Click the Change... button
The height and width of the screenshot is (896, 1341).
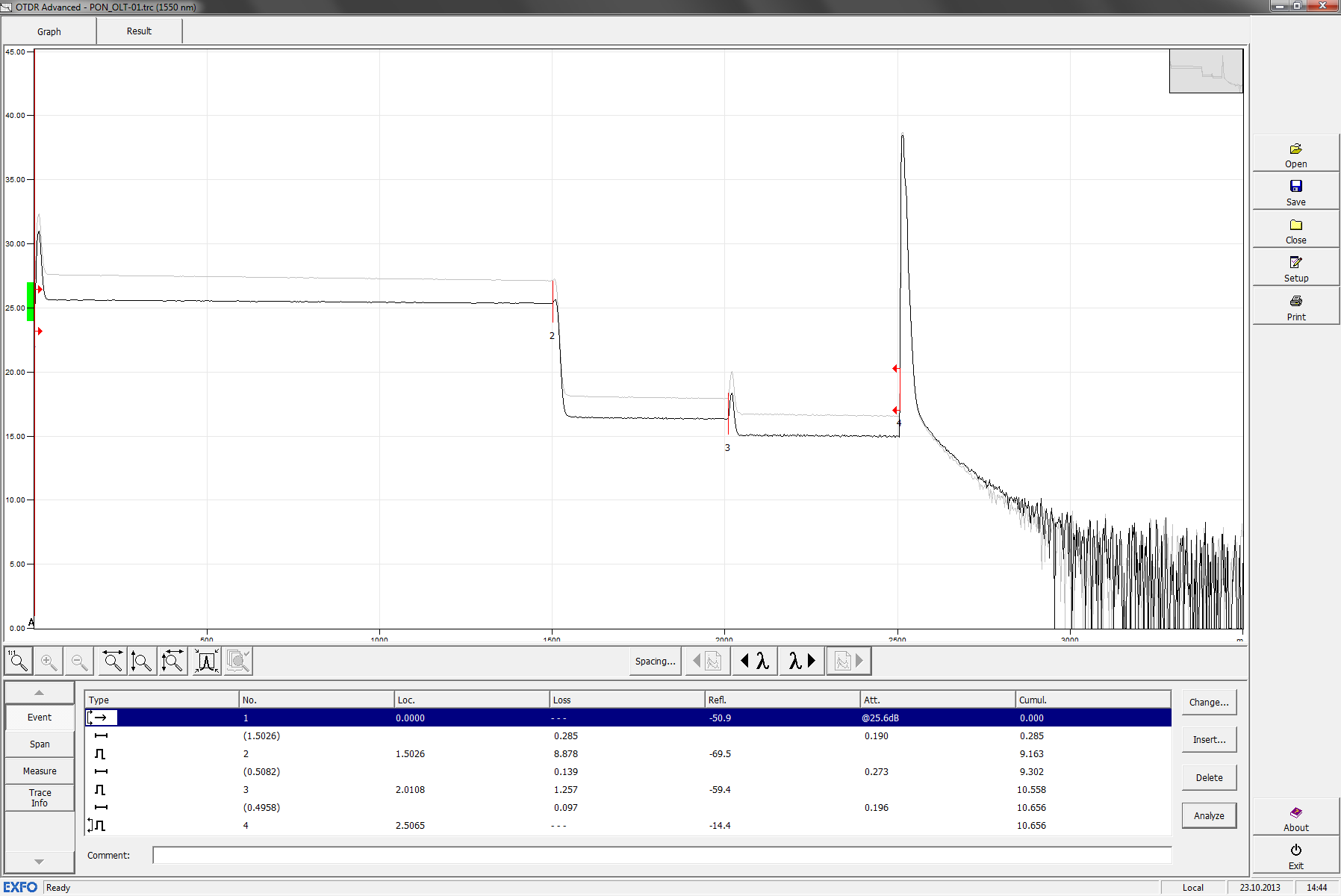(1209, 703)
